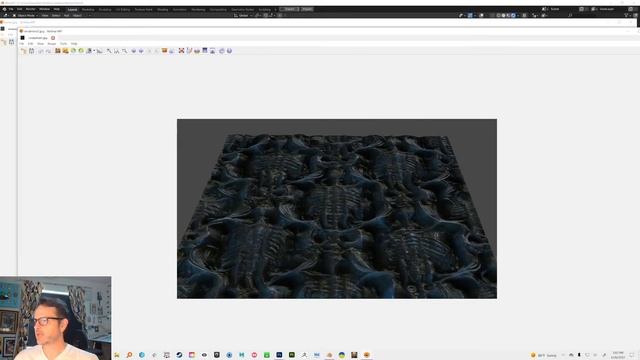Go to previous file using first blue arrow icon

point(133,51)
